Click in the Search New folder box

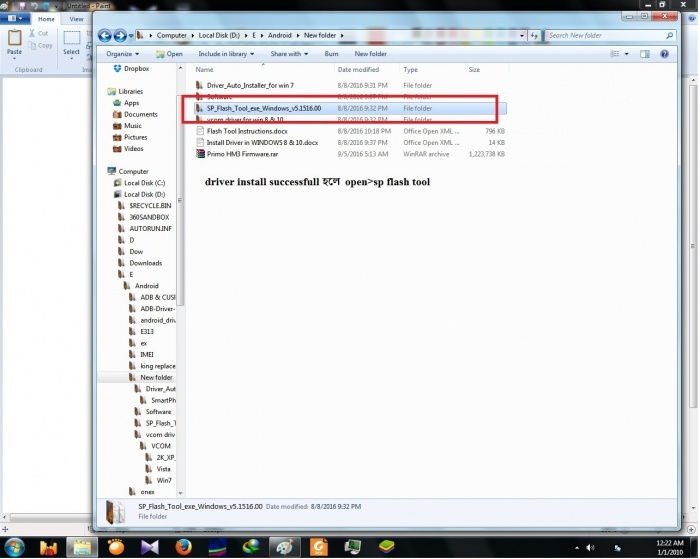click(x=609, y=35)
